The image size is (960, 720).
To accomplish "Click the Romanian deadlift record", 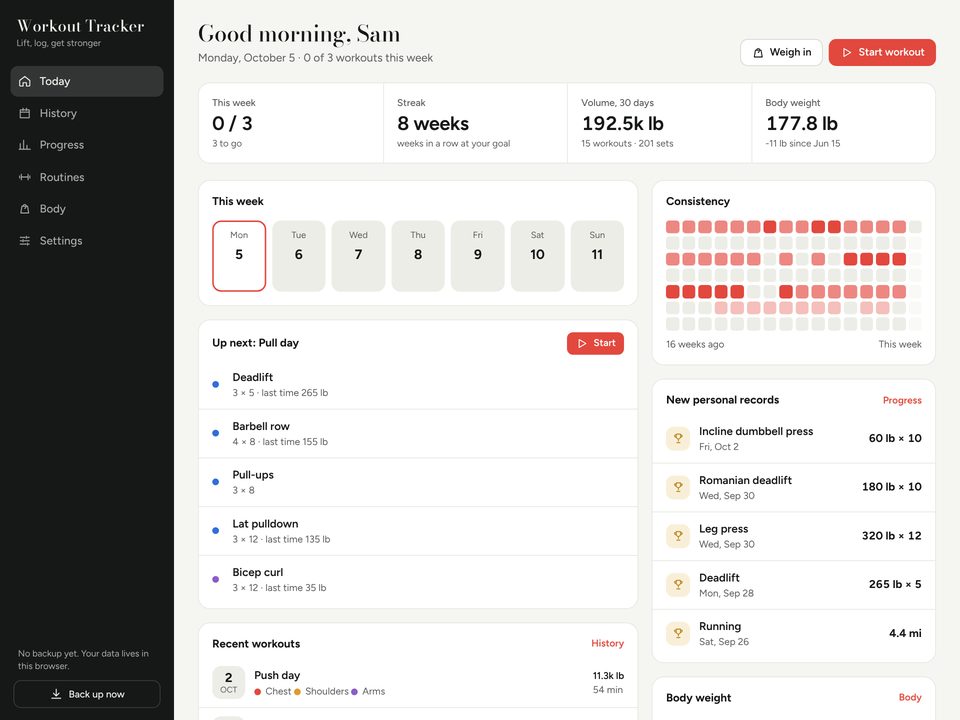I will 793,487.
